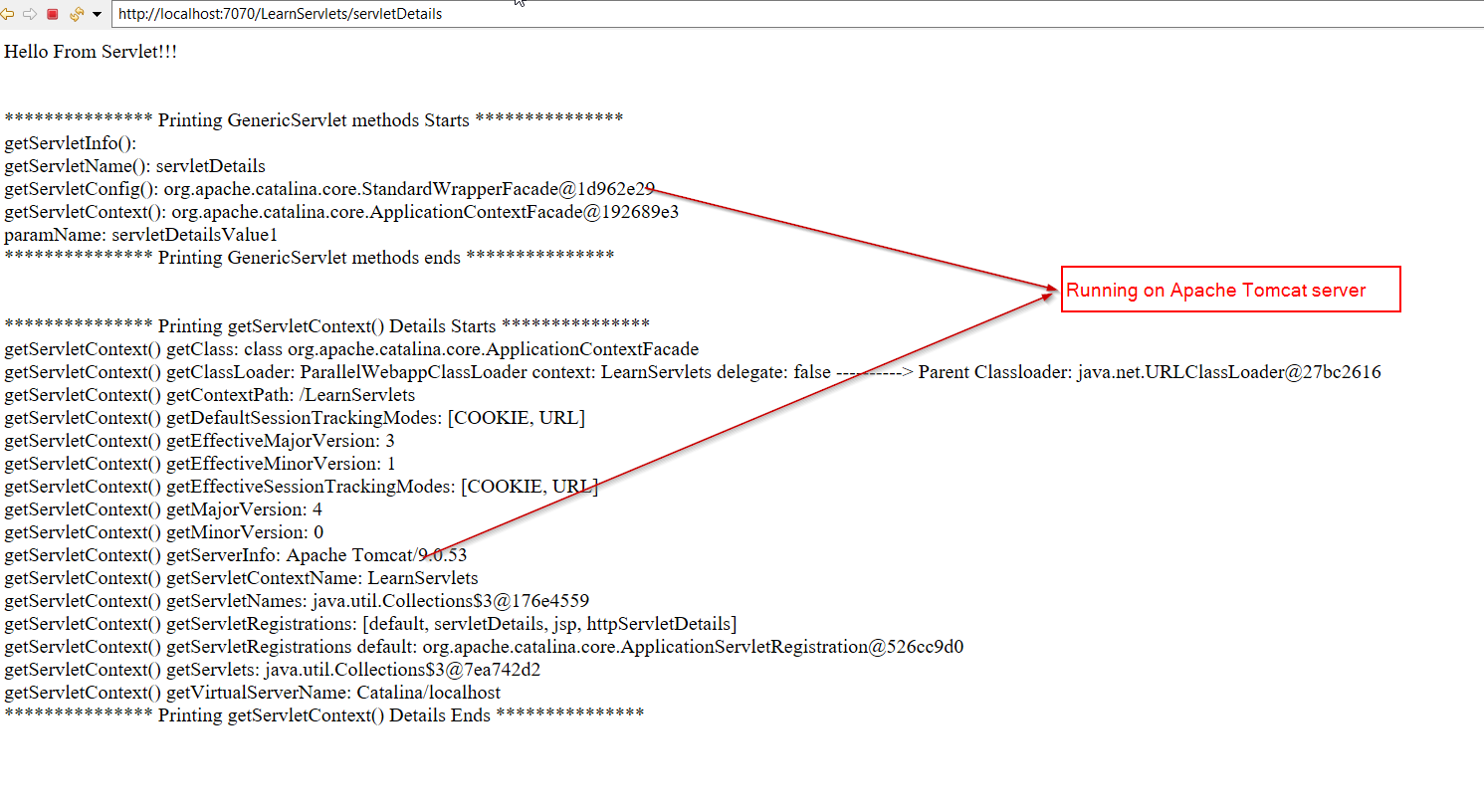Select 'getContextPath: /LearnServlets' line
The image size is (1484, 812).
(210, 395)
